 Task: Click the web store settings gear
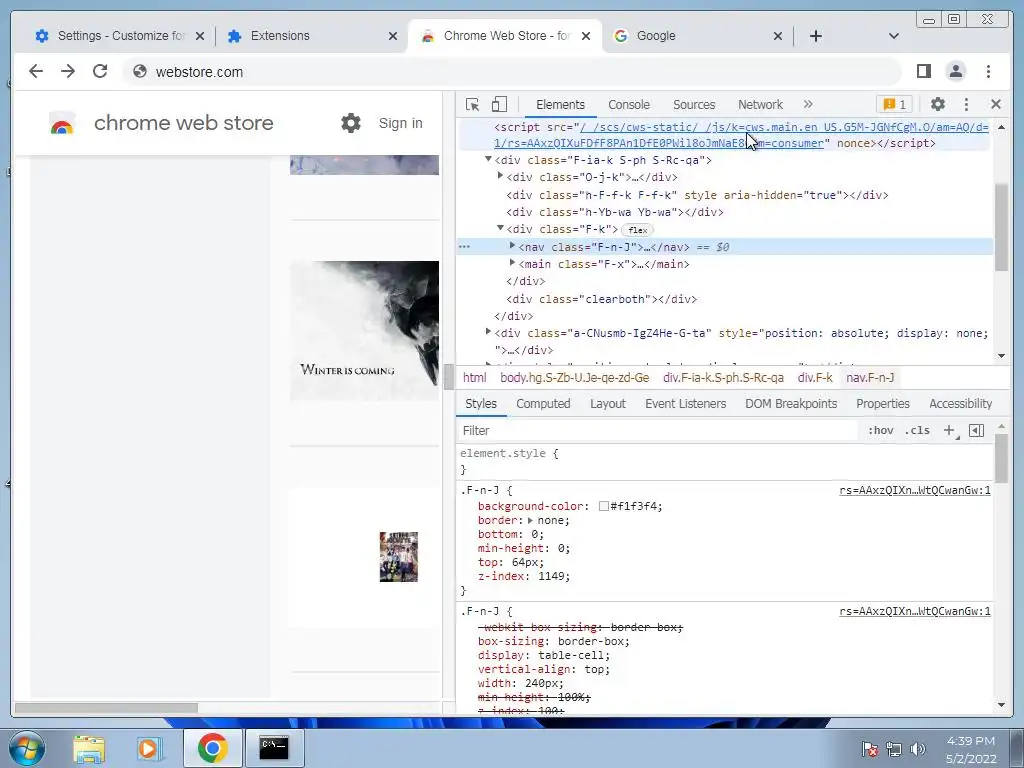(x=351, y=123)
